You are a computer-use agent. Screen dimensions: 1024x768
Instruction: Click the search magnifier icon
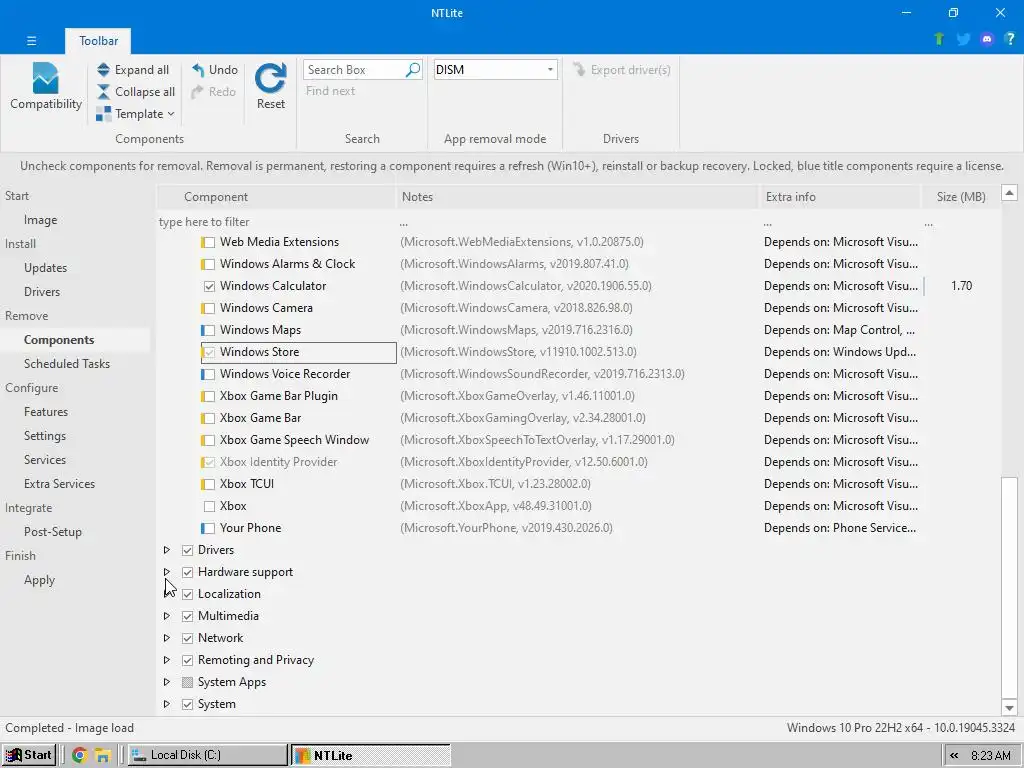(413, 69)
